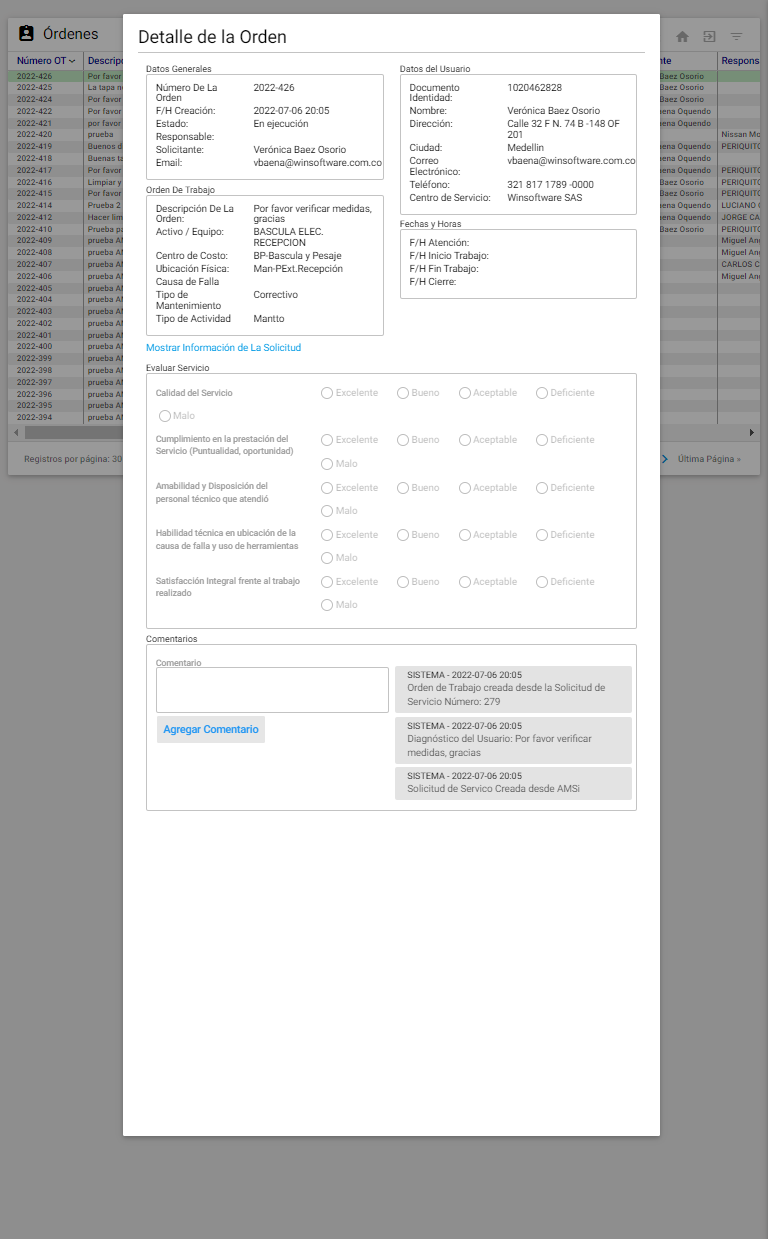768x1239 pixels.
Task: Open the filter list icon
Action: 736,36
